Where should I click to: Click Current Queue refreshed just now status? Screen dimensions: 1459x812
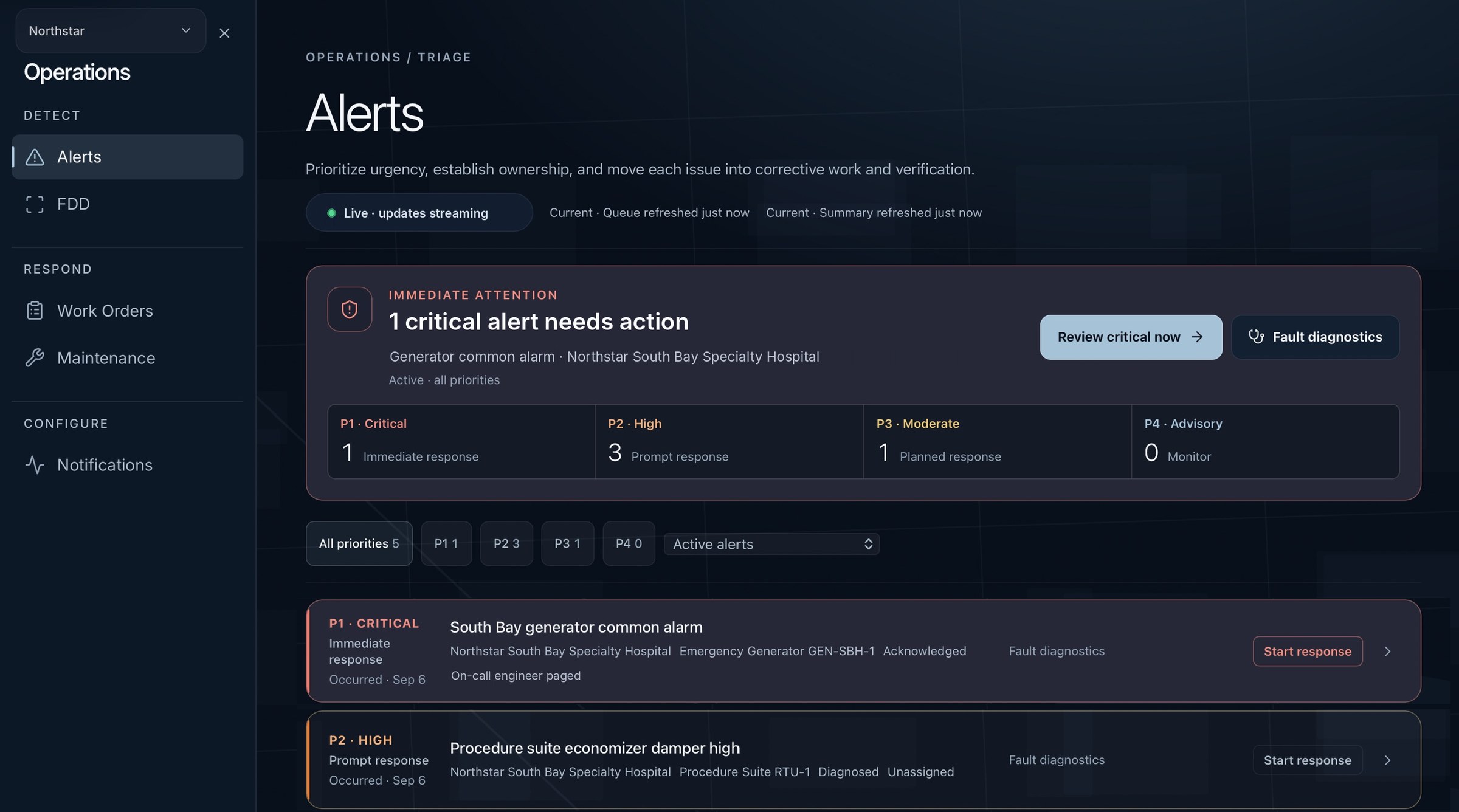tap(649, 213)
